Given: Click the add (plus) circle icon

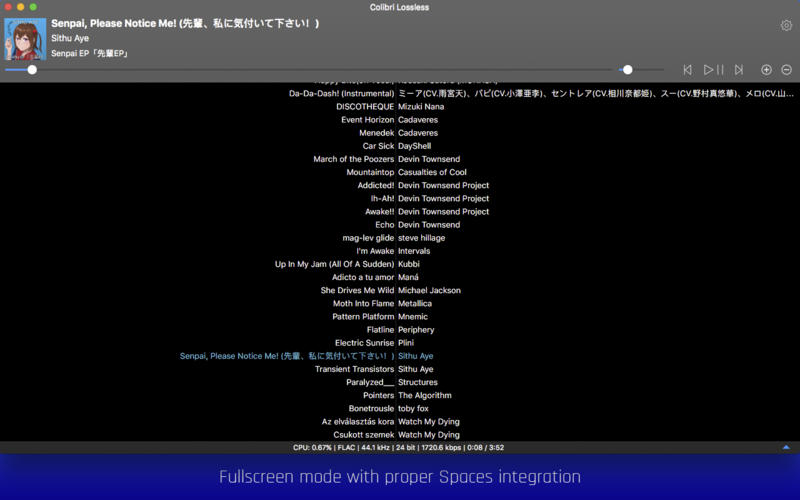Looking at the screenshot, I should click(x=766, y=70).
